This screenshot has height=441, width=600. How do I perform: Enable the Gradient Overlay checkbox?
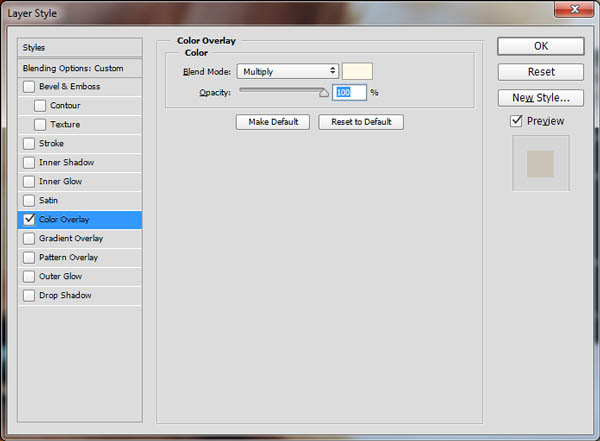[x=29, y=238]
